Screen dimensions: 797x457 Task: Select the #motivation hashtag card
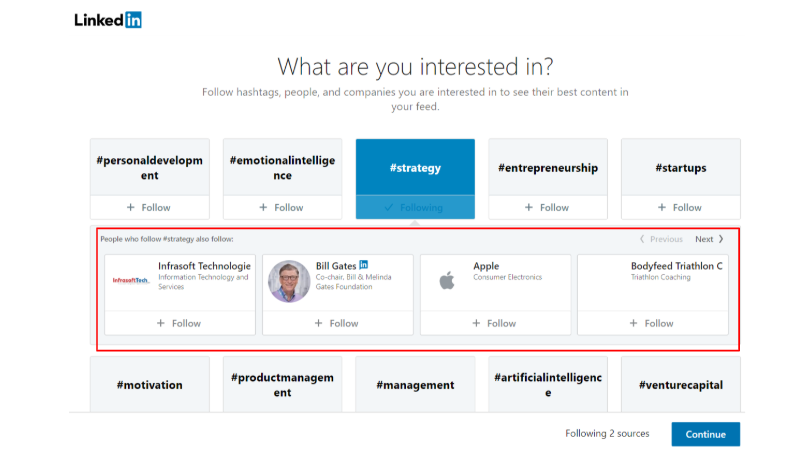pyautogui.click(x=149, y=385)
